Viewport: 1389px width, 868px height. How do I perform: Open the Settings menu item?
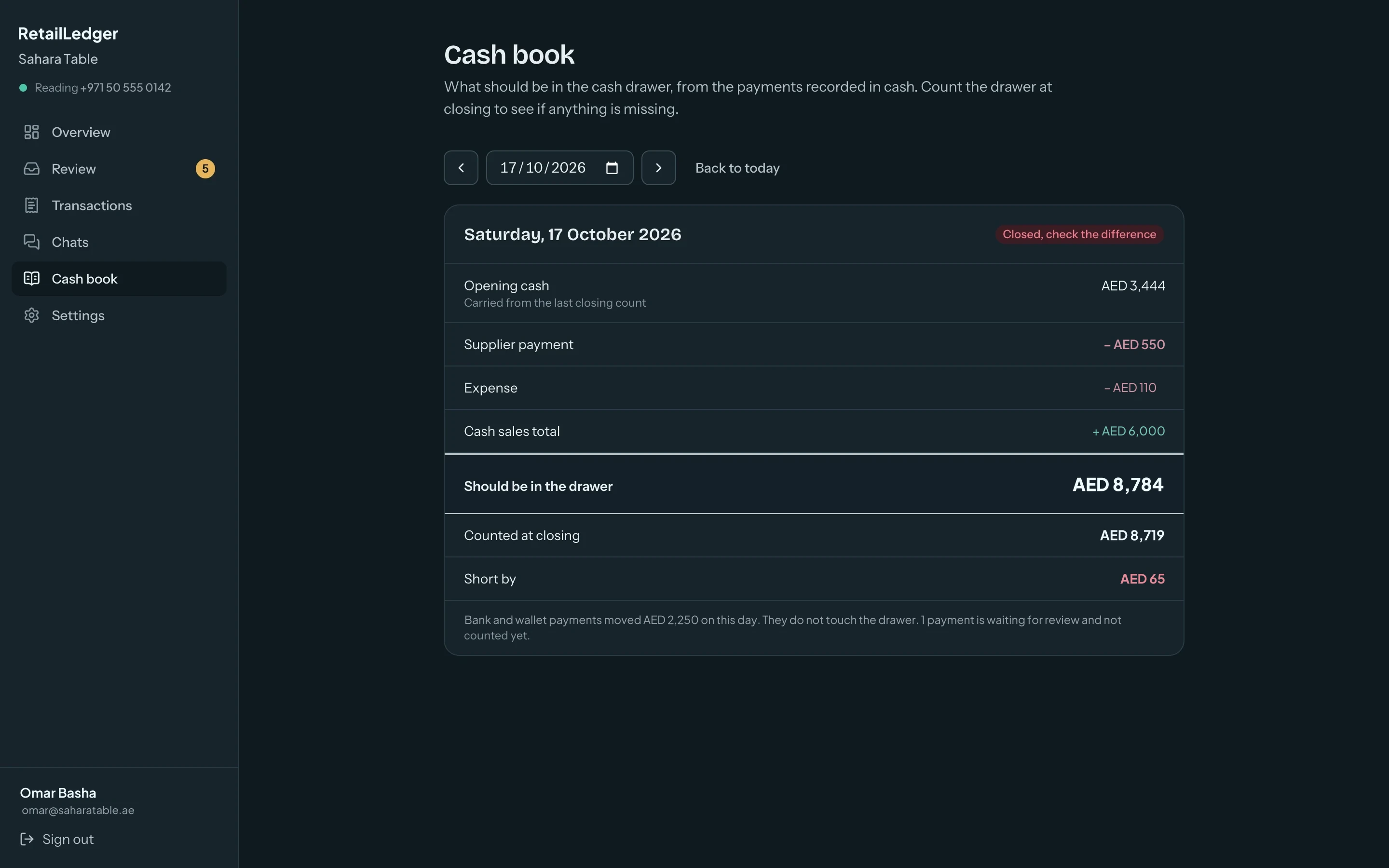click(x=119, y=316)
